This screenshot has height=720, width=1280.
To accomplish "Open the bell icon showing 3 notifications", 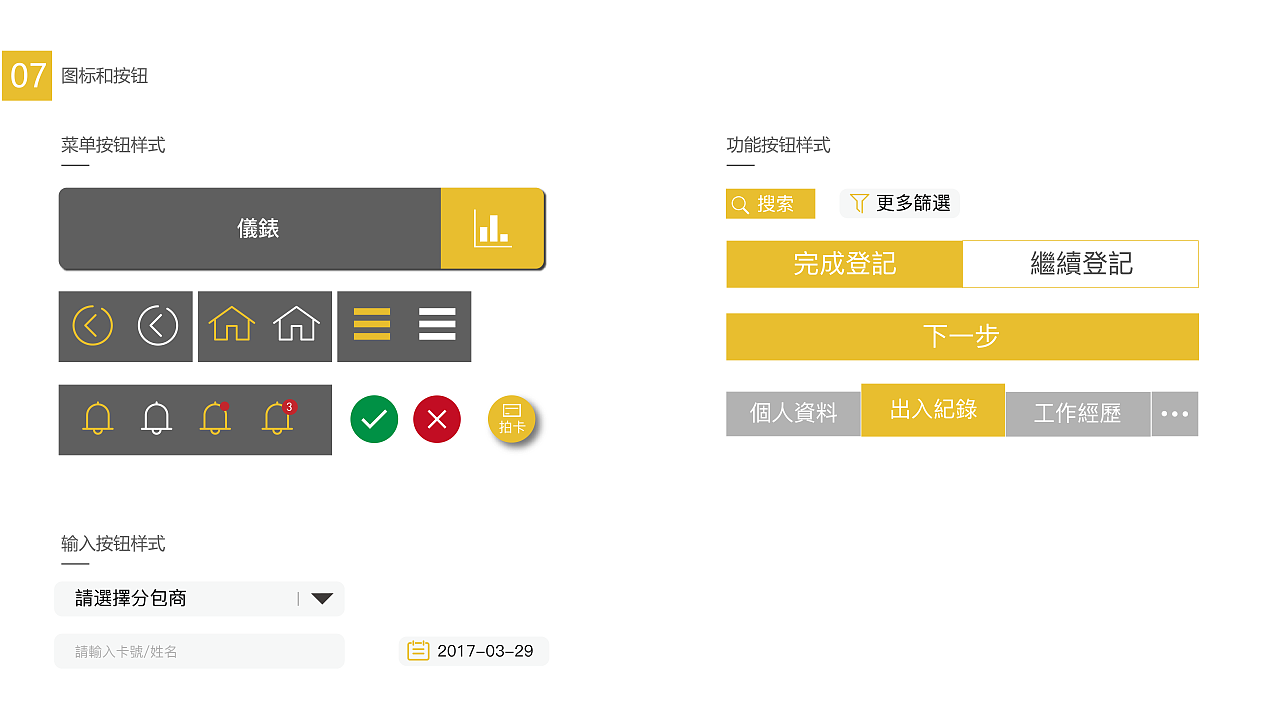I will click(277, 419).
